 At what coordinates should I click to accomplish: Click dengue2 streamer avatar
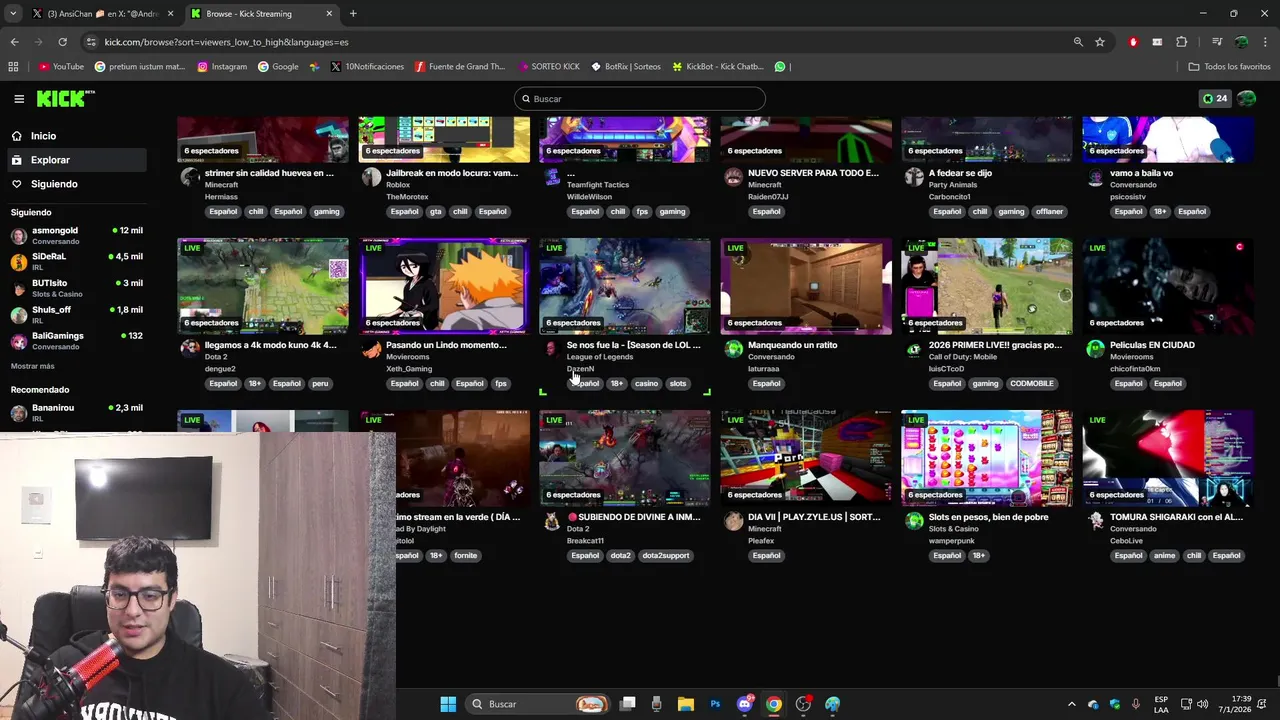pos(189,349)
